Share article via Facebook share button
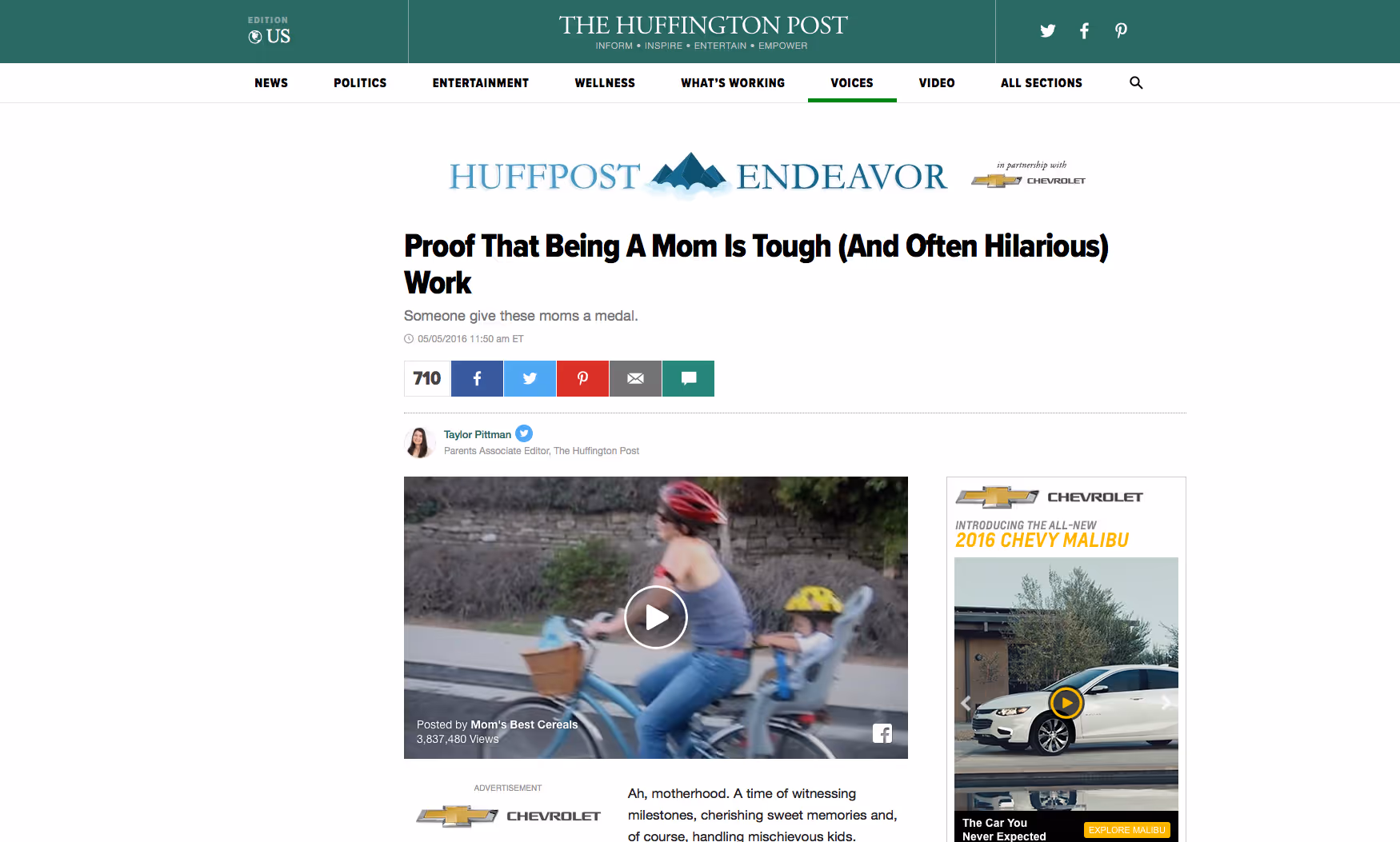 click(477, 378)
